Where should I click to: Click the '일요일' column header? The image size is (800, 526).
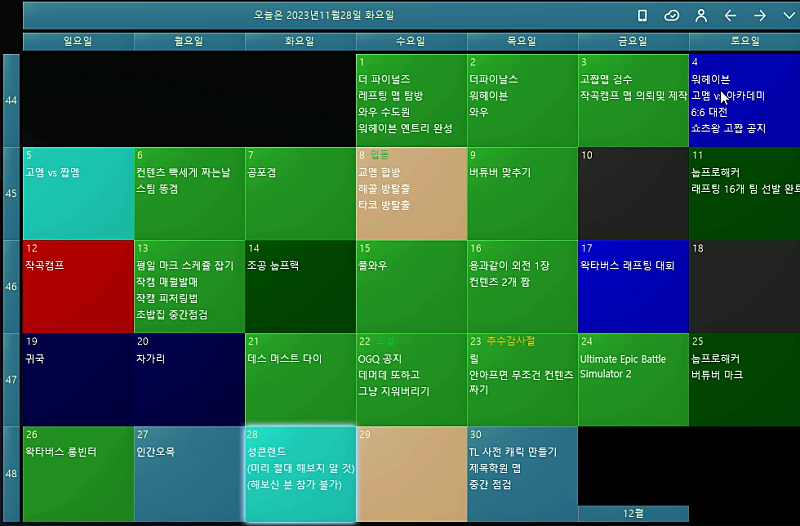point(78,41)
